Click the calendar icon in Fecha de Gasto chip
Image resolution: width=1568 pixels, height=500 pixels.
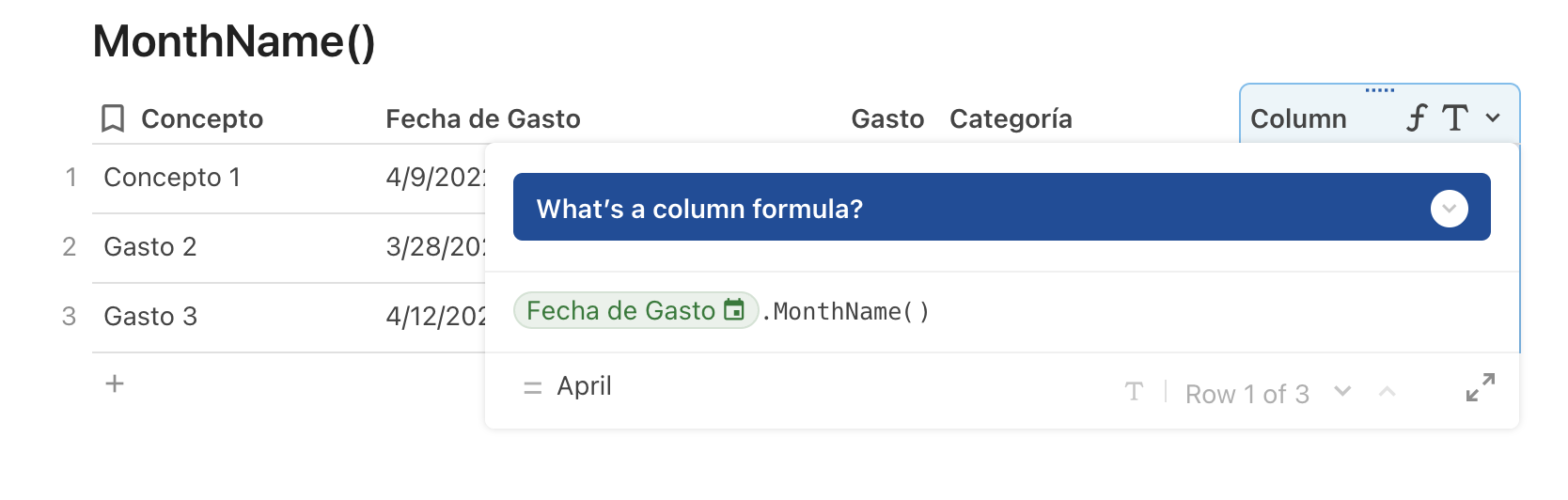(x=734, y=310)
